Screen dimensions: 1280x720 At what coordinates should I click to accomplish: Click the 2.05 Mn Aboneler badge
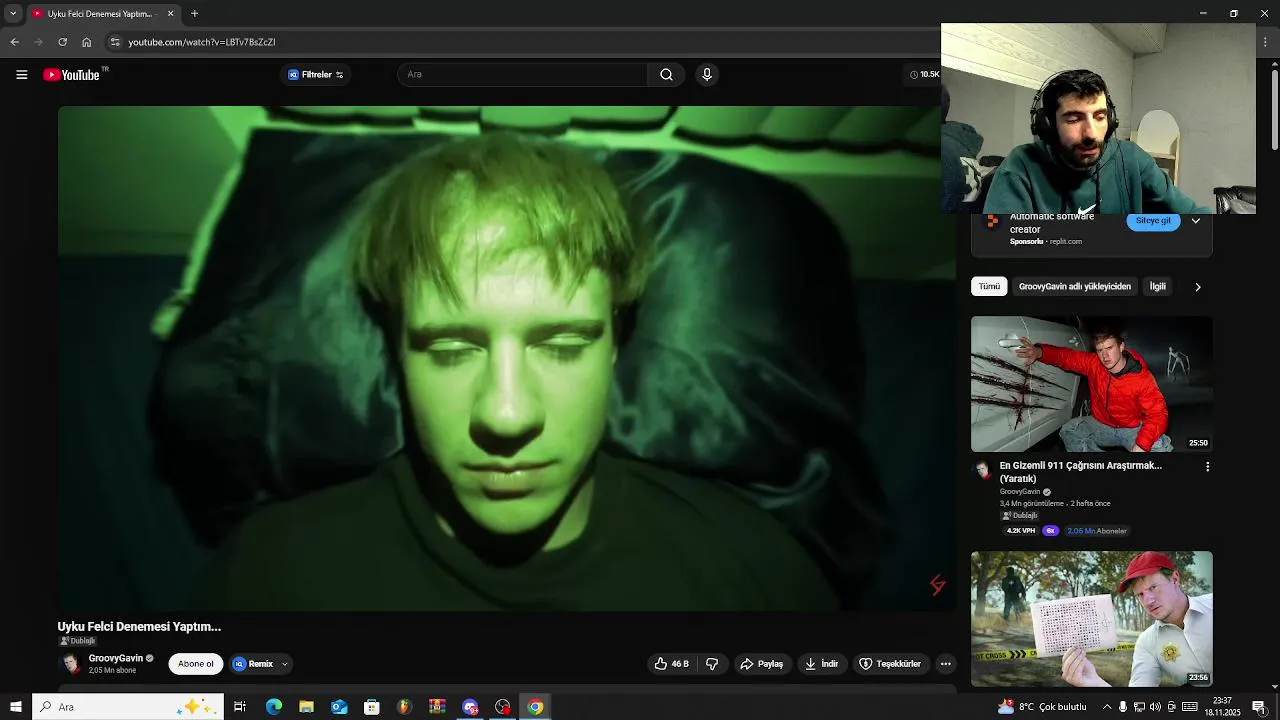tap(1096, 531)
